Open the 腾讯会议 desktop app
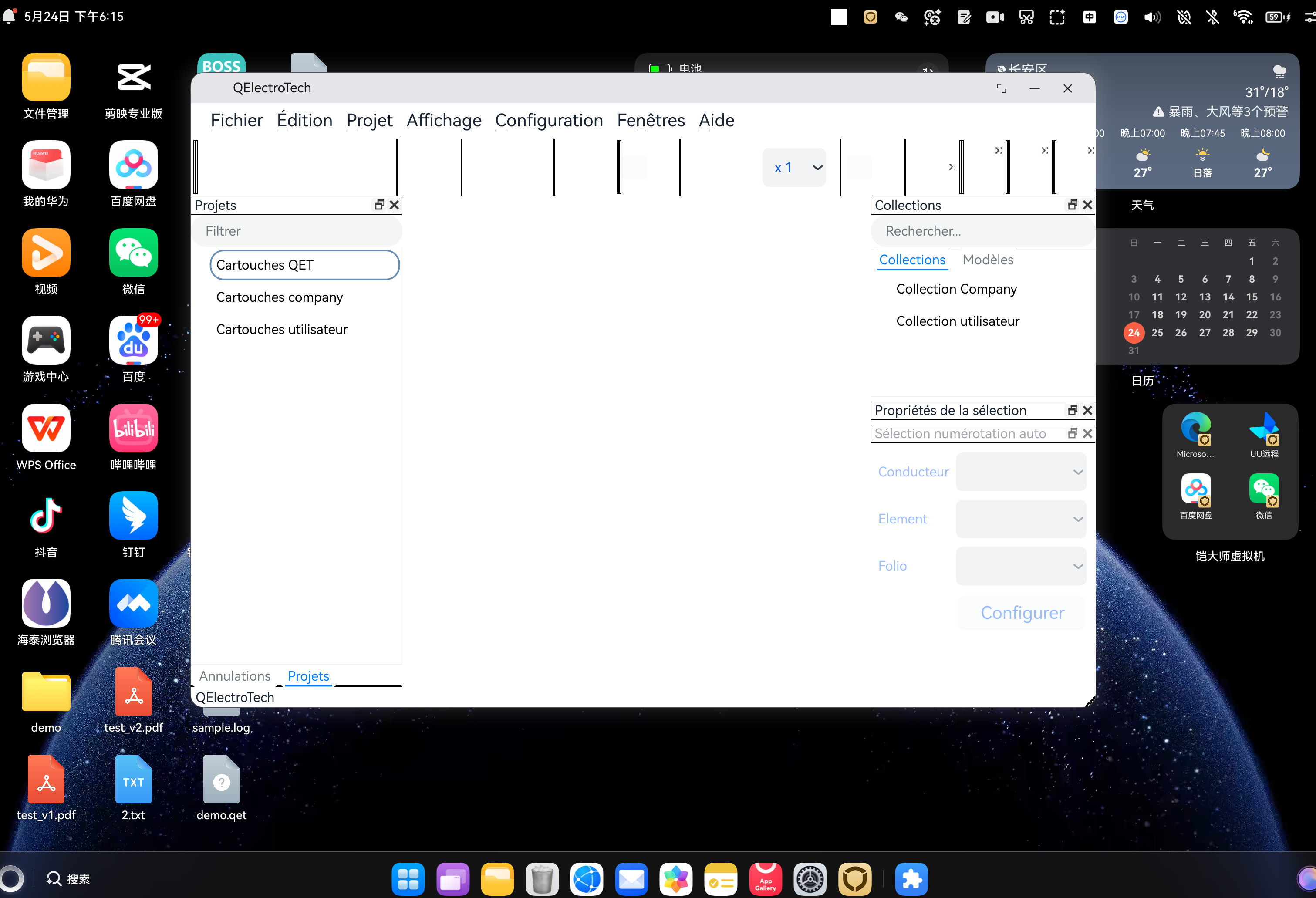 pos(133,612)
